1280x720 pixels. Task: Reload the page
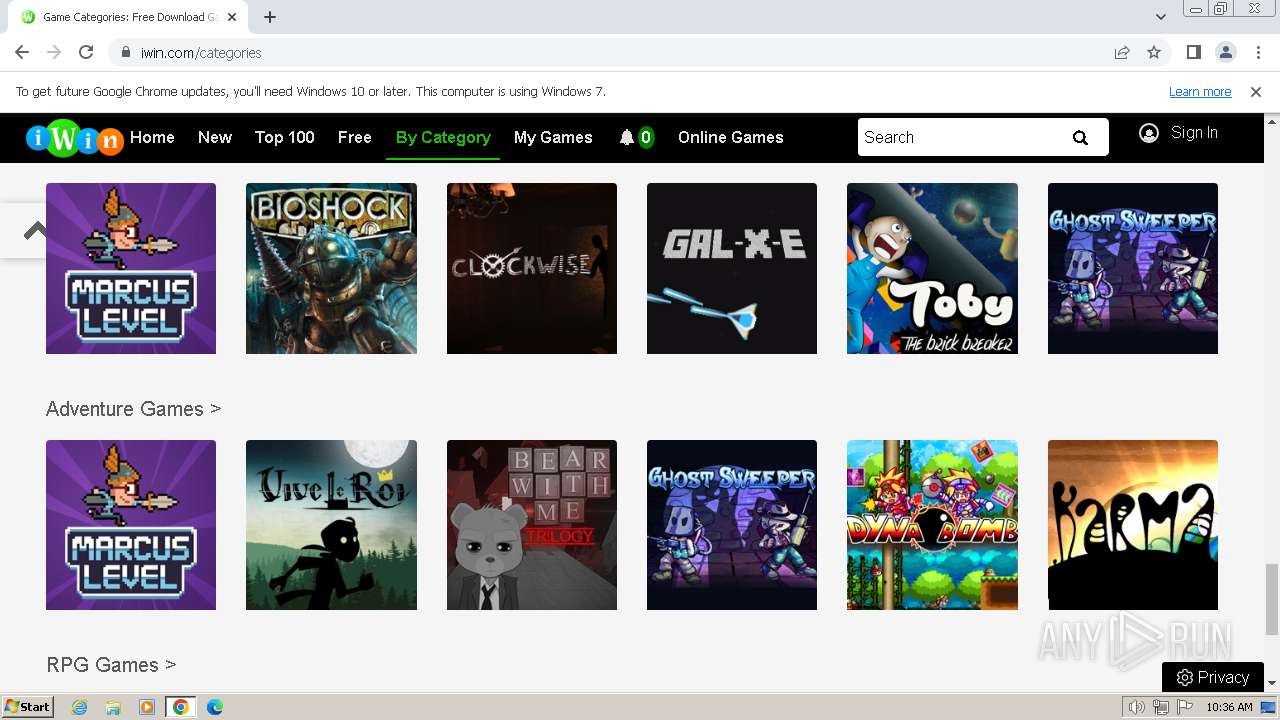[86, 53]
